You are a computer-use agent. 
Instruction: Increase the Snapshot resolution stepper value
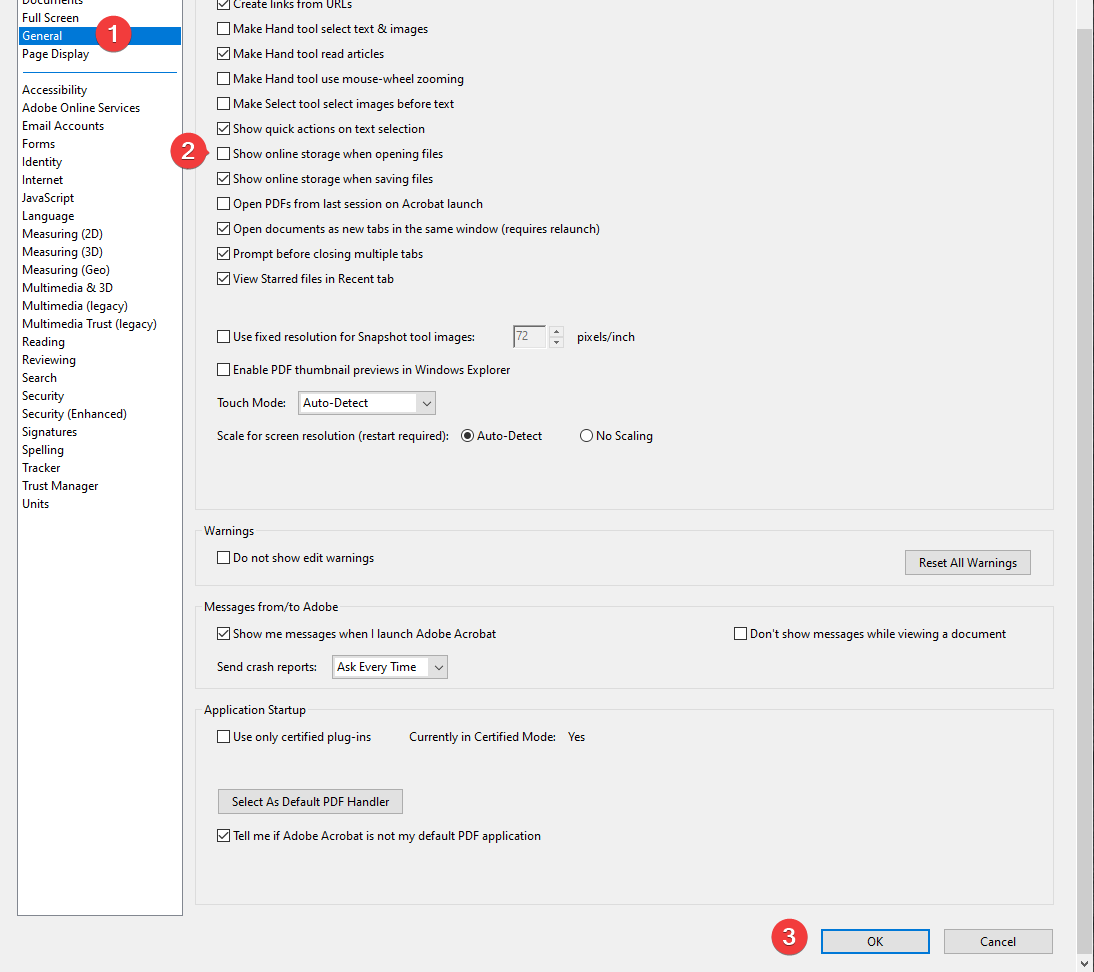(557, 332)
